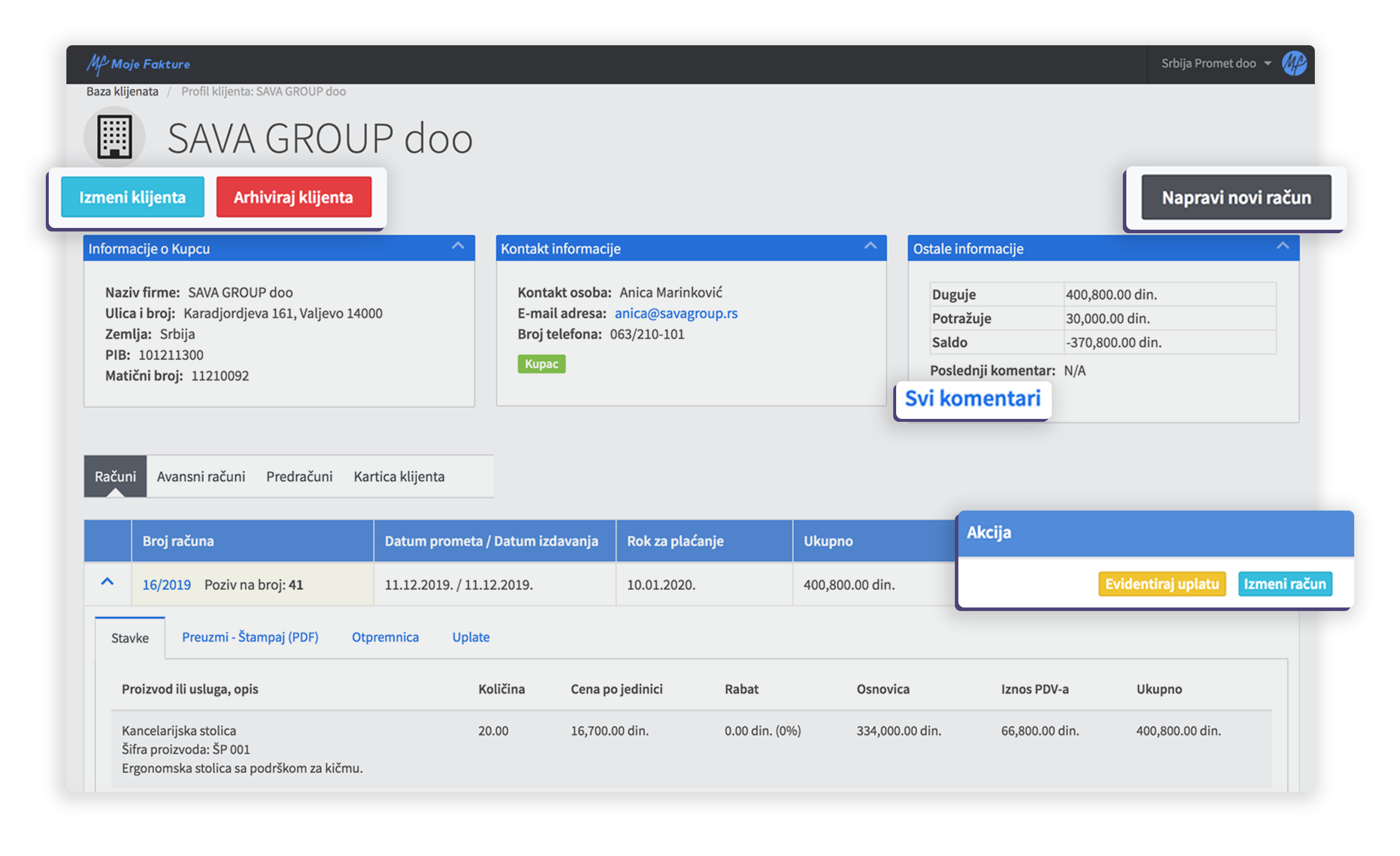This screenshot has height=856, width=1400.
Task: Collapse the Ostale informacije panel
Action: [1283, 246]
